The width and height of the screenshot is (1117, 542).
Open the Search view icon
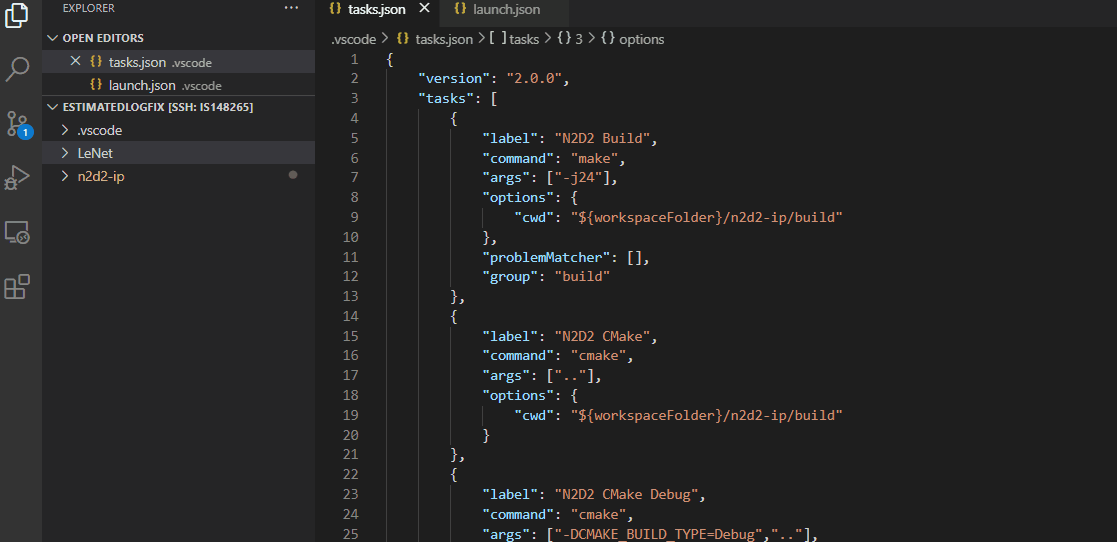coord(17,69)
